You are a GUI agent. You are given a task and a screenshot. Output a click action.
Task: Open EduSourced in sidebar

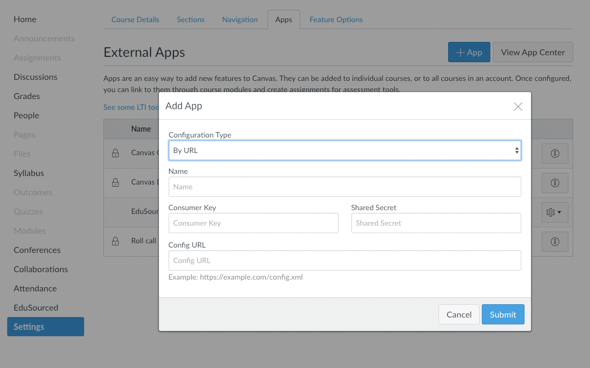coord(36,308)
